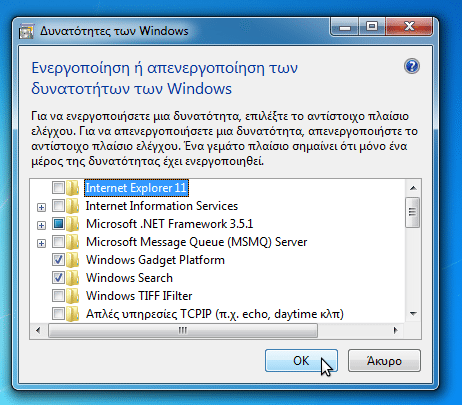Select the Microsoft .NET Framework 3.5.1 label
The height and width of the screenshot is (405, 462).
(x=169, y=224)
